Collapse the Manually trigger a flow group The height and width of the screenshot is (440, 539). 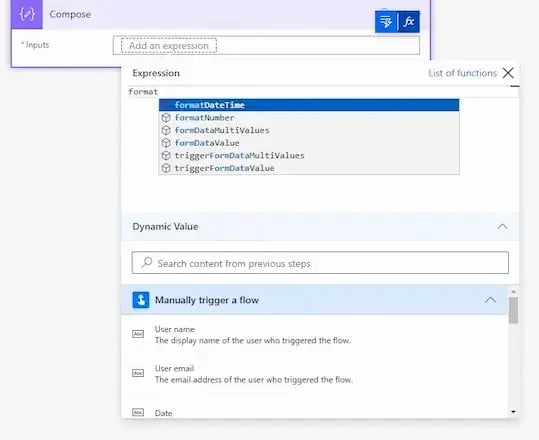tap(491, 300)
